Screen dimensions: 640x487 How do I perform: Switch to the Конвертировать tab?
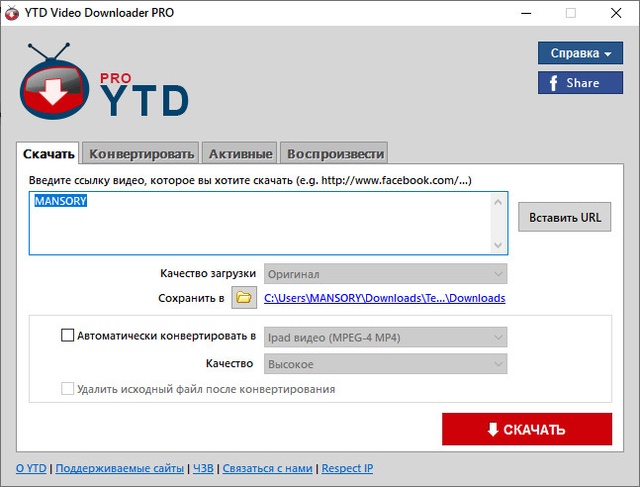tap(141, 154)
